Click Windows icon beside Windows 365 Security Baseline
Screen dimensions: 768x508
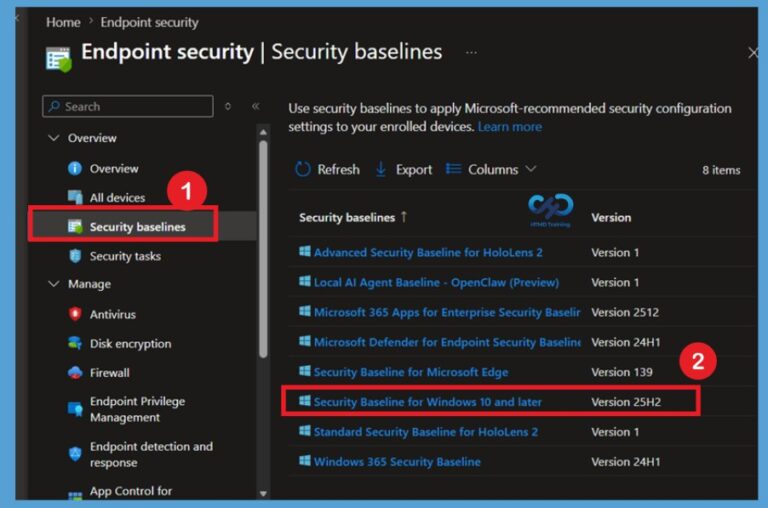[305, 461]
